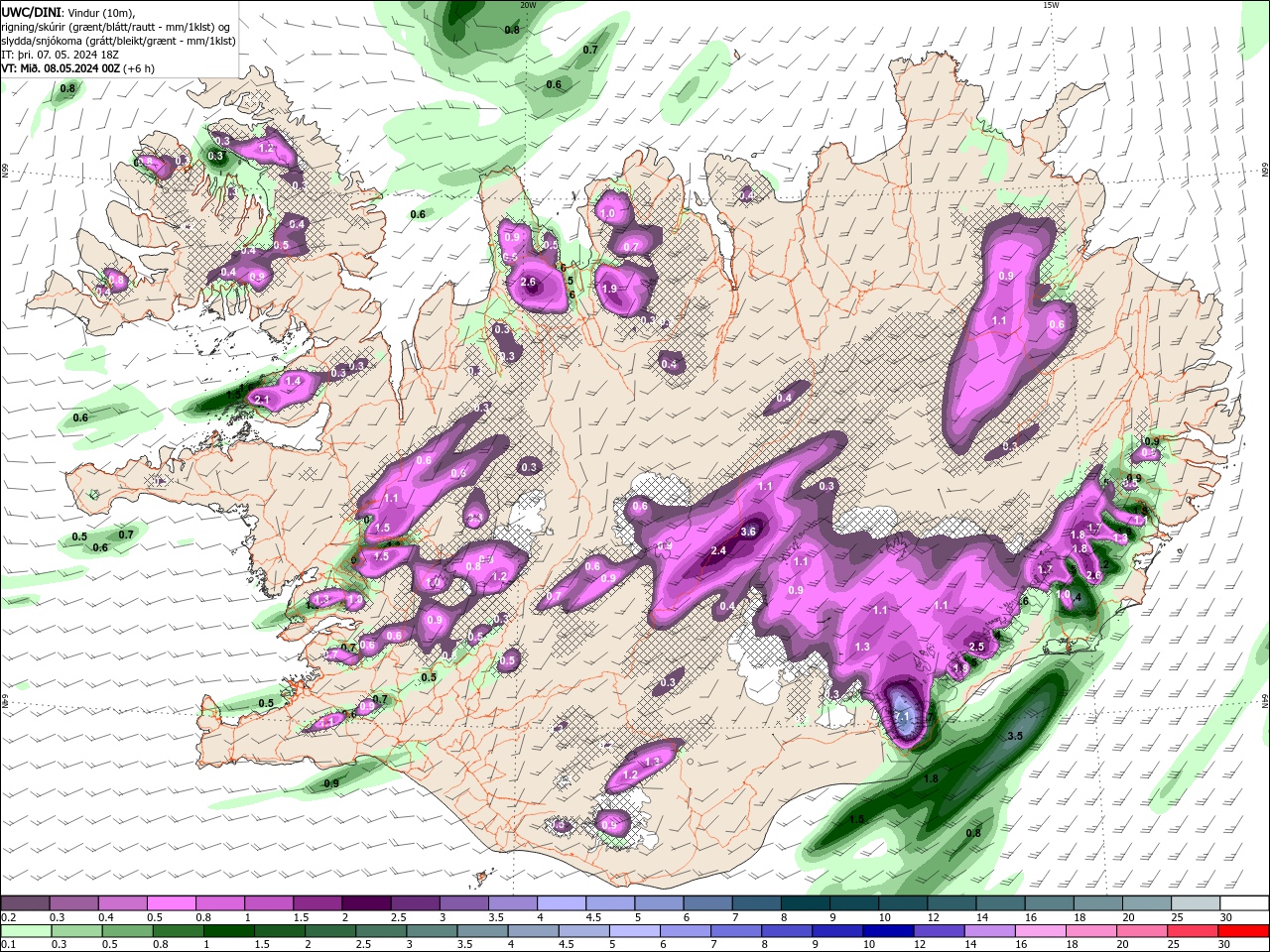The height and width of the screenshot is (952, 1270).
Task: Click the map value '3.6' in central Iceland
Action: click(748, 532)
